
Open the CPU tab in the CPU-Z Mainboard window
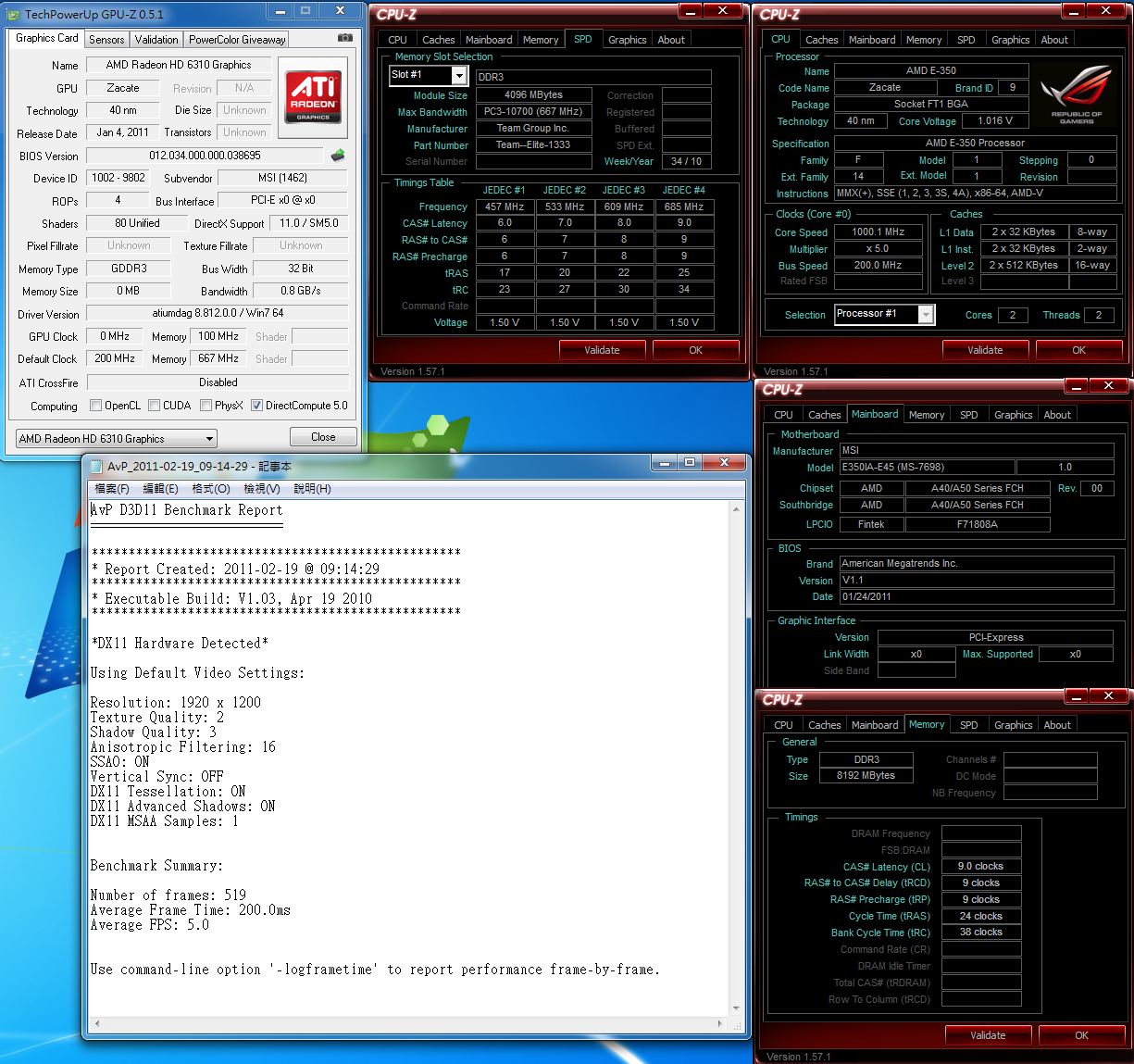pyautogui.click(x=783, y=415)
